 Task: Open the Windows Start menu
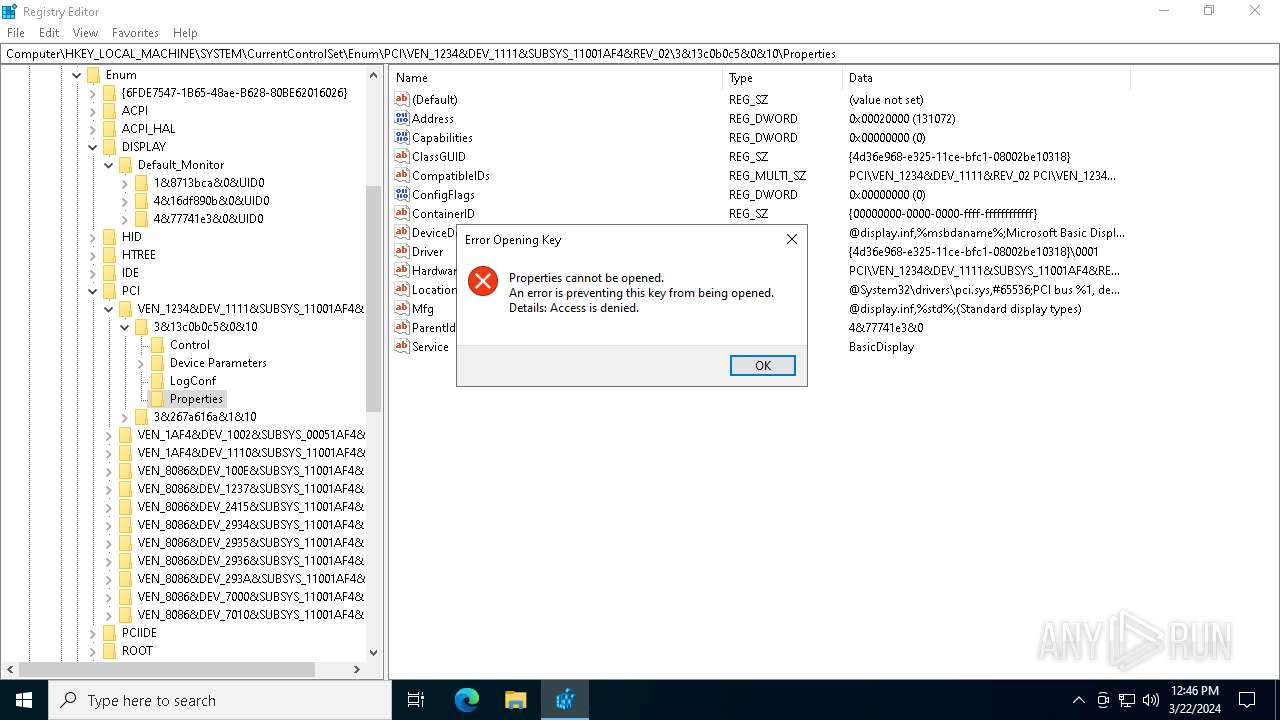pos(24,700)
